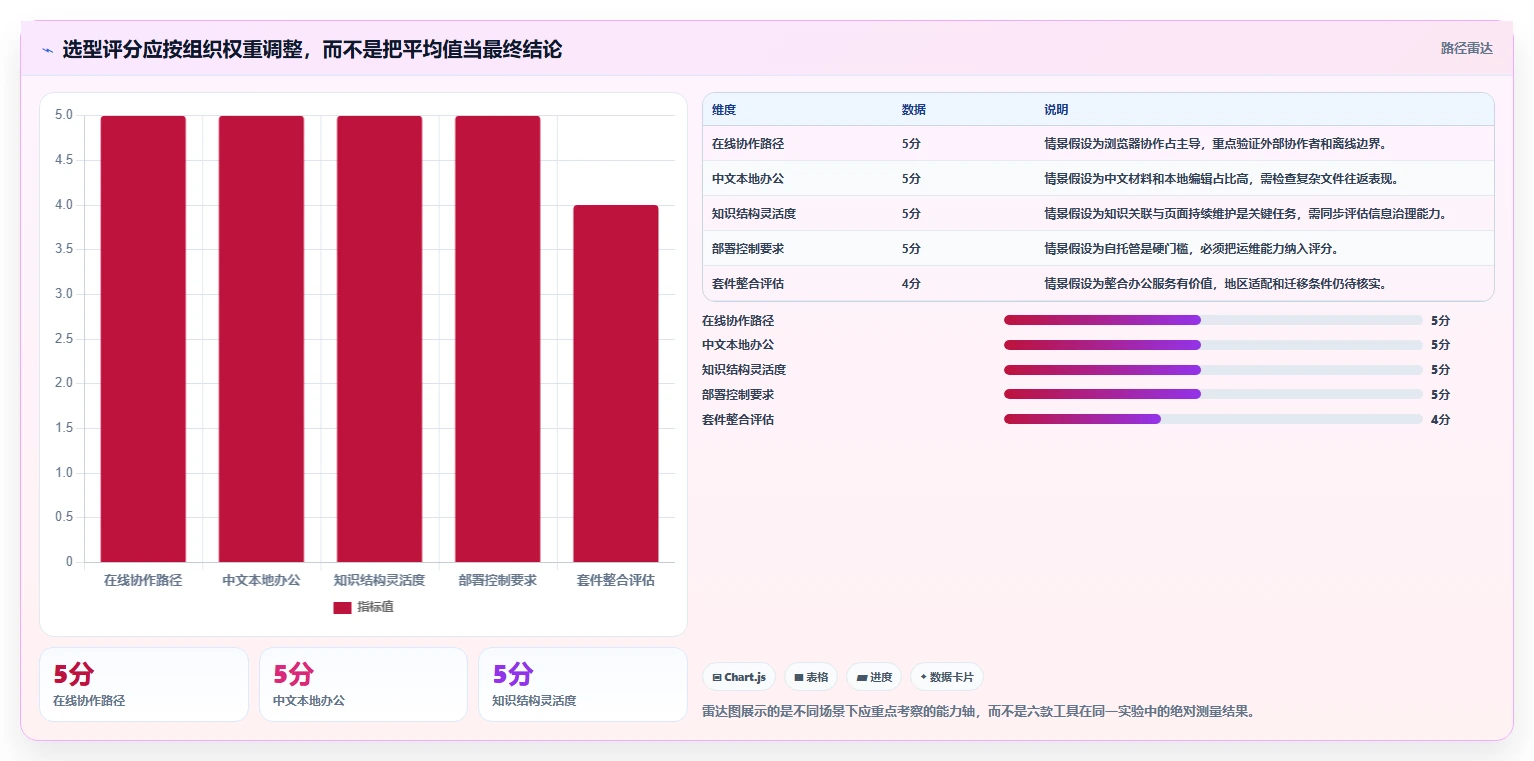Open the 知识结构灵活度 5分 stat card
The height and width of the screenshot is (761, 1534).
click(x=583, y=684)
